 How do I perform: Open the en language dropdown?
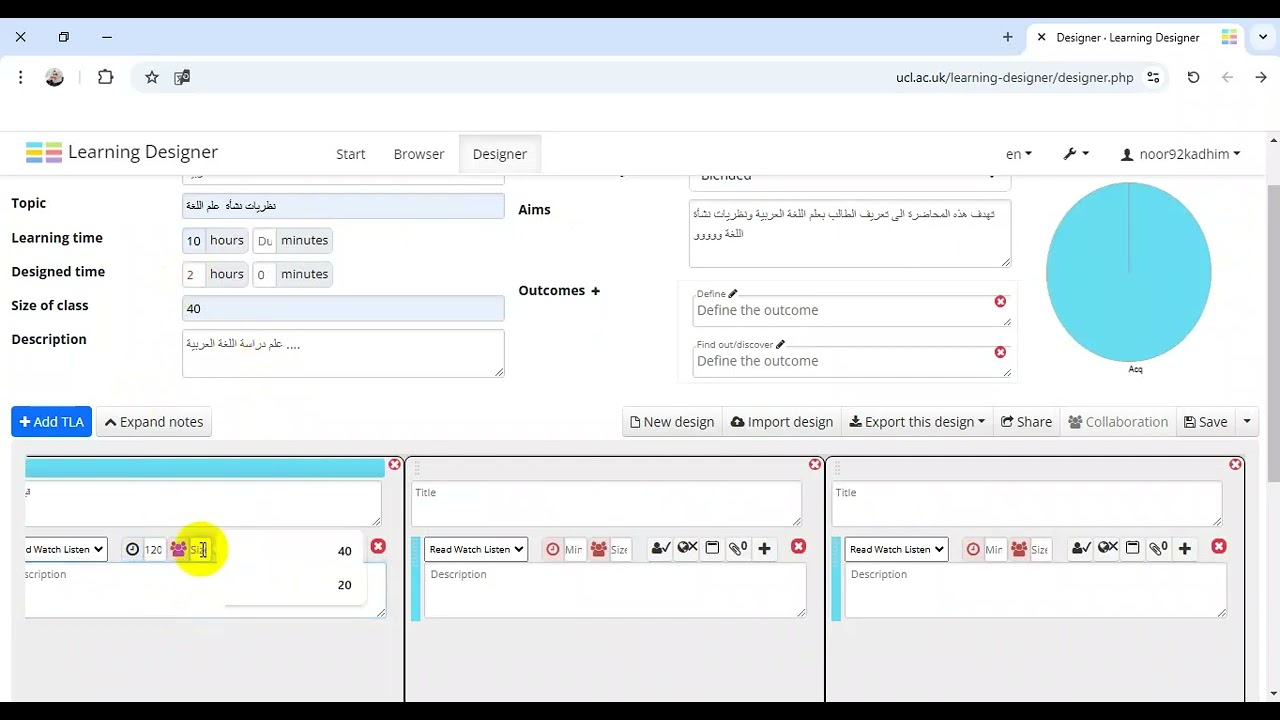[1019, 154]
